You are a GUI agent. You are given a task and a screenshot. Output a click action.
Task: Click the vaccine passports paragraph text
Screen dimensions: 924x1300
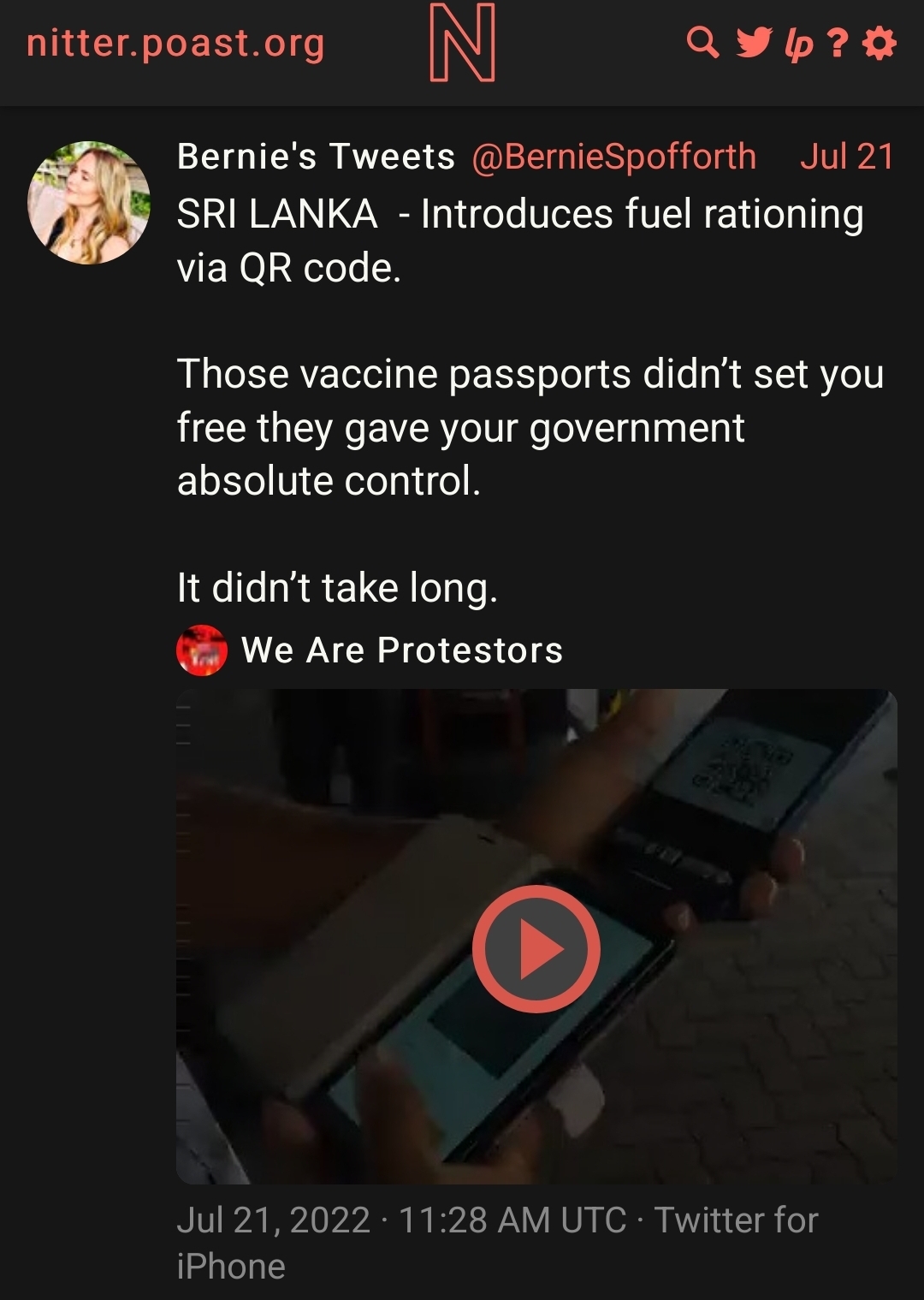530,427
